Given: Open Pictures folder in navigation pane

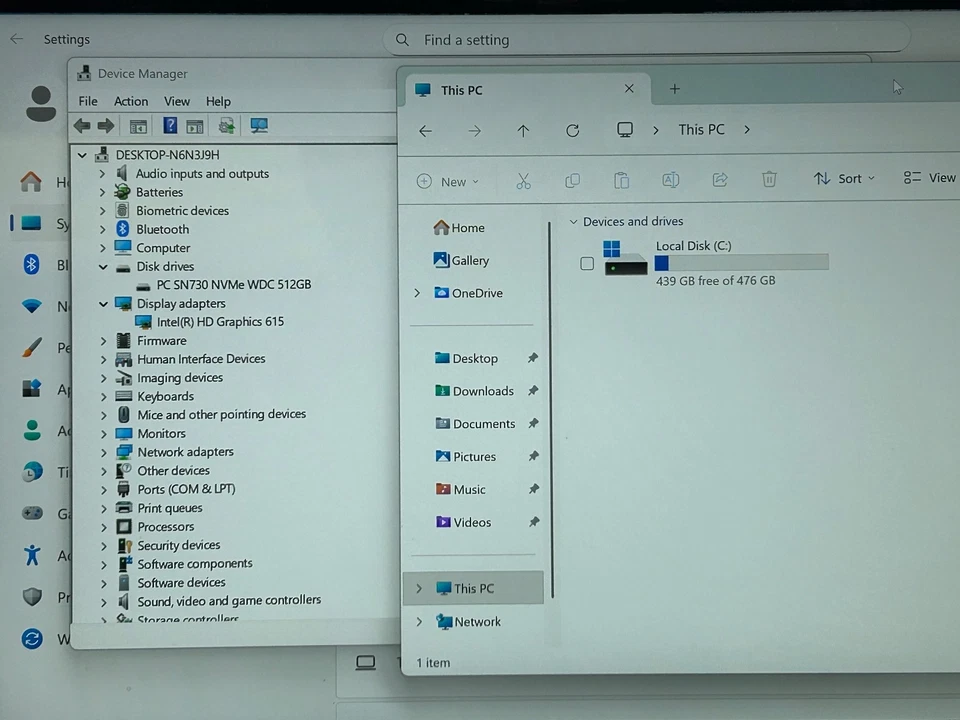Looking at the screenshot, I should (x=466, y=457).
